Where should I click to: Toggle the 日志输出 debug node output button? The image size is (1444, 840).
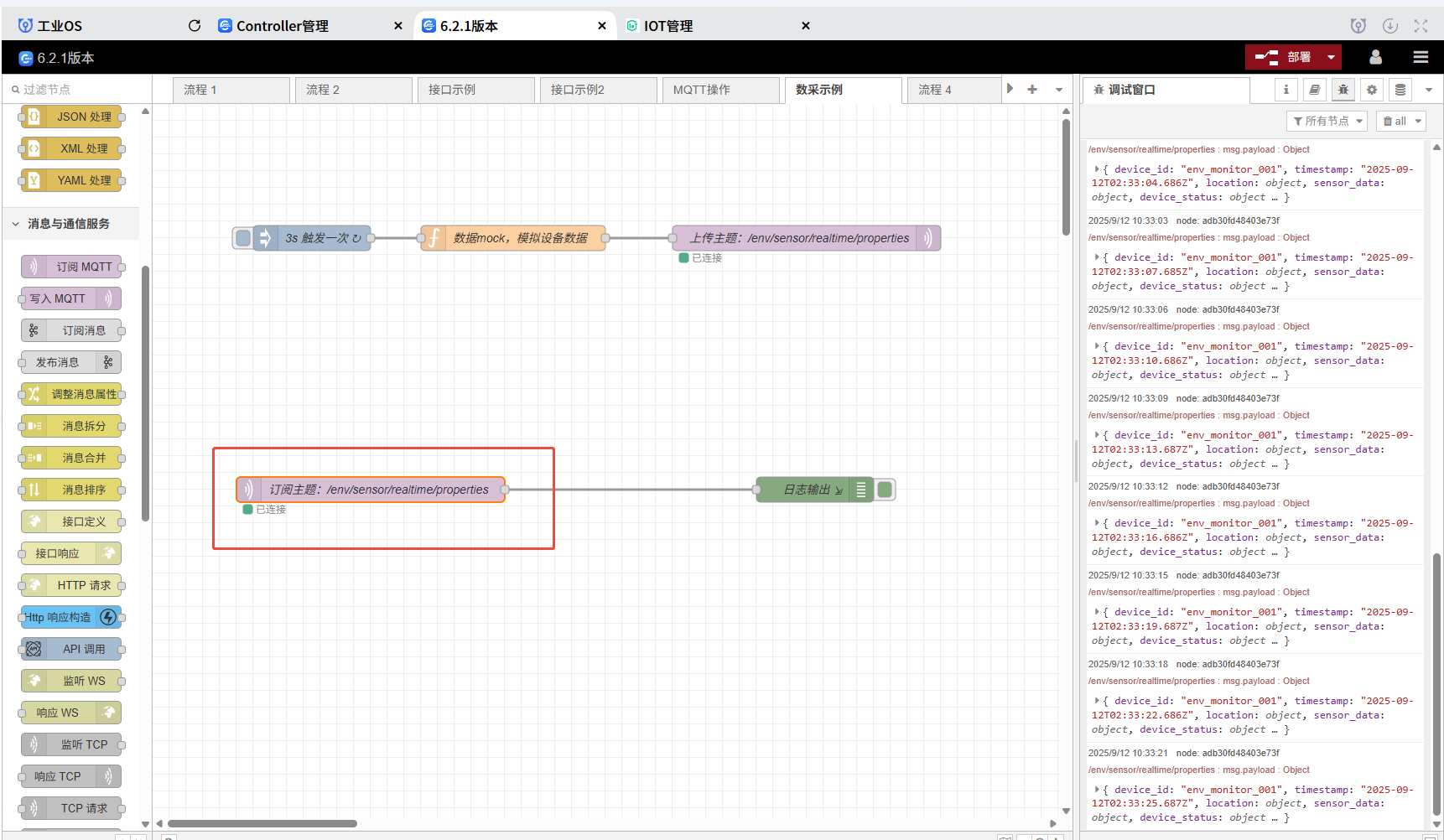(x=886, y=490)
